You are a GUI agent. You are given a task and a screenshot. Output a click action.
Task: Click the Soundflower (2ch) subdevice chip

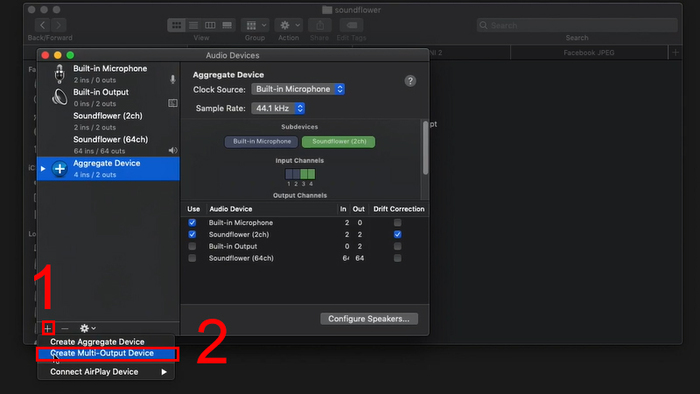pyautogui.click(x=339, y=141)
